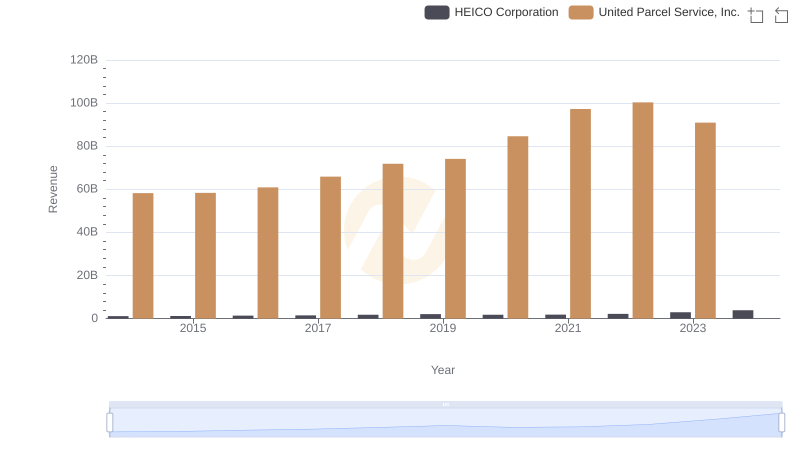
Task: Click the UPS bar above 2021 label
Action: pos(581,214)
